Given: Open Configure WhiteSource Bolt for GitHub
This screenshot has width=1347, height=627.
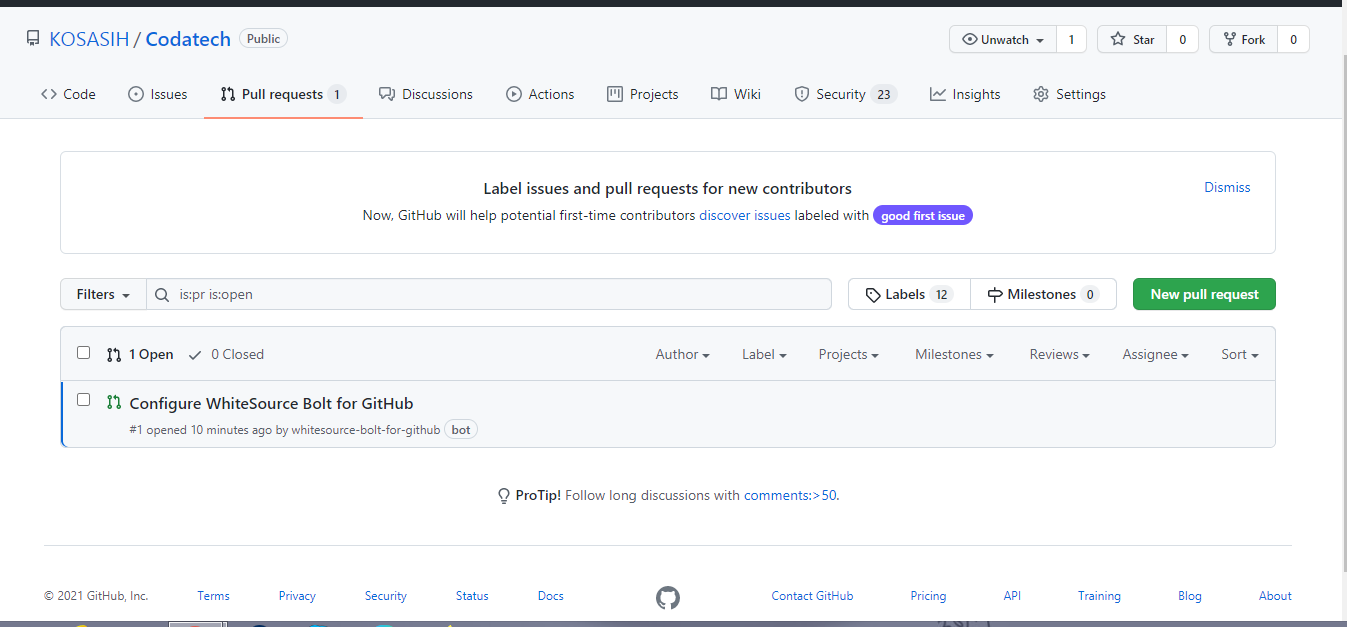Looking at the screenshot, I should click(271, 403).
